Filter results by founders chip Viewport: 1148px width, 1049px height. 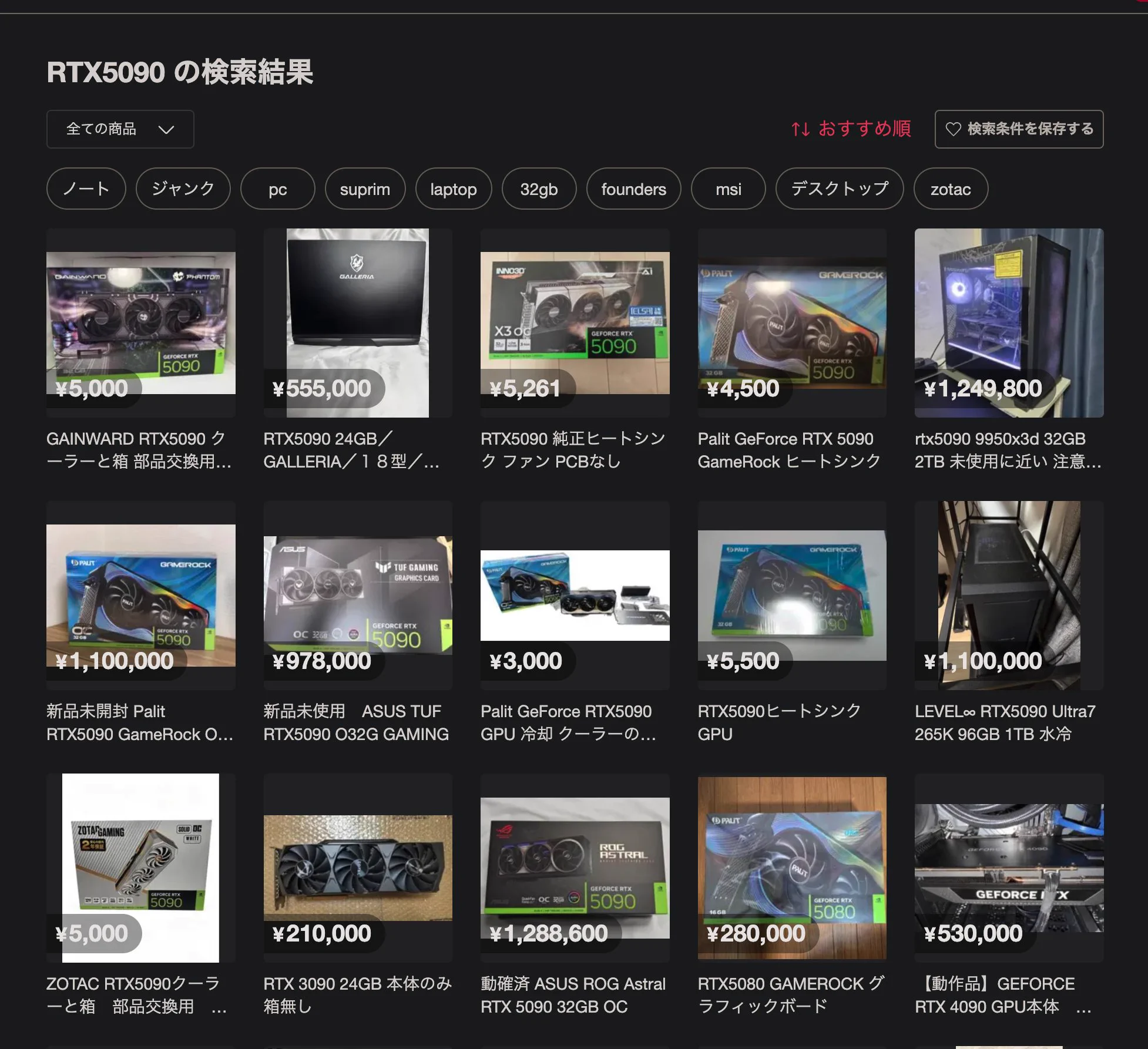(x=634, y=189)
